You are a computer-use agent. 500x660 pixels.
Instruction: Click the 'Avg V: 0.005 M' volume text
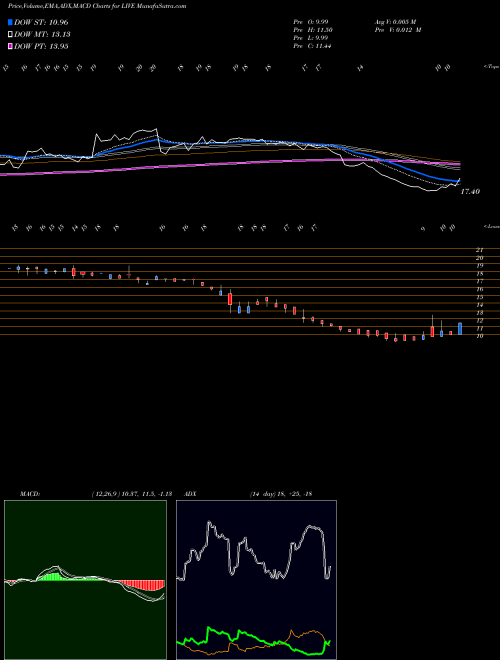coord(395,21)
